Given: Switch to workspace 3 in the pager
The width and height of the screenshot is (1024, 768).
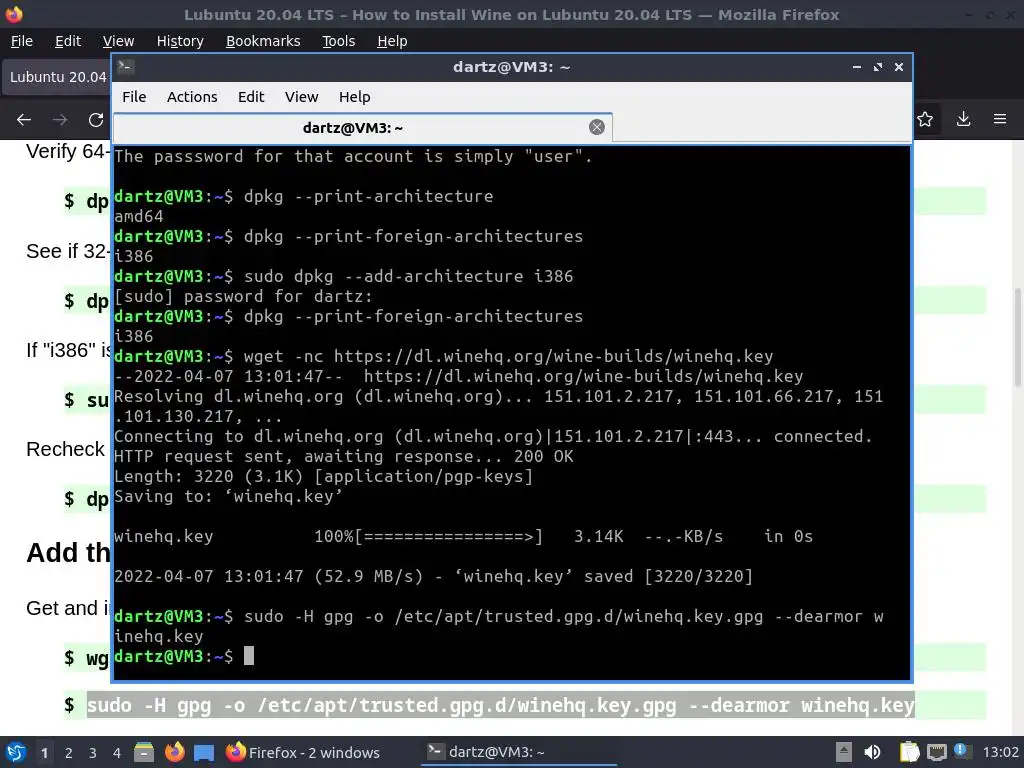Looking at the screenshot, I should (93, 753).
